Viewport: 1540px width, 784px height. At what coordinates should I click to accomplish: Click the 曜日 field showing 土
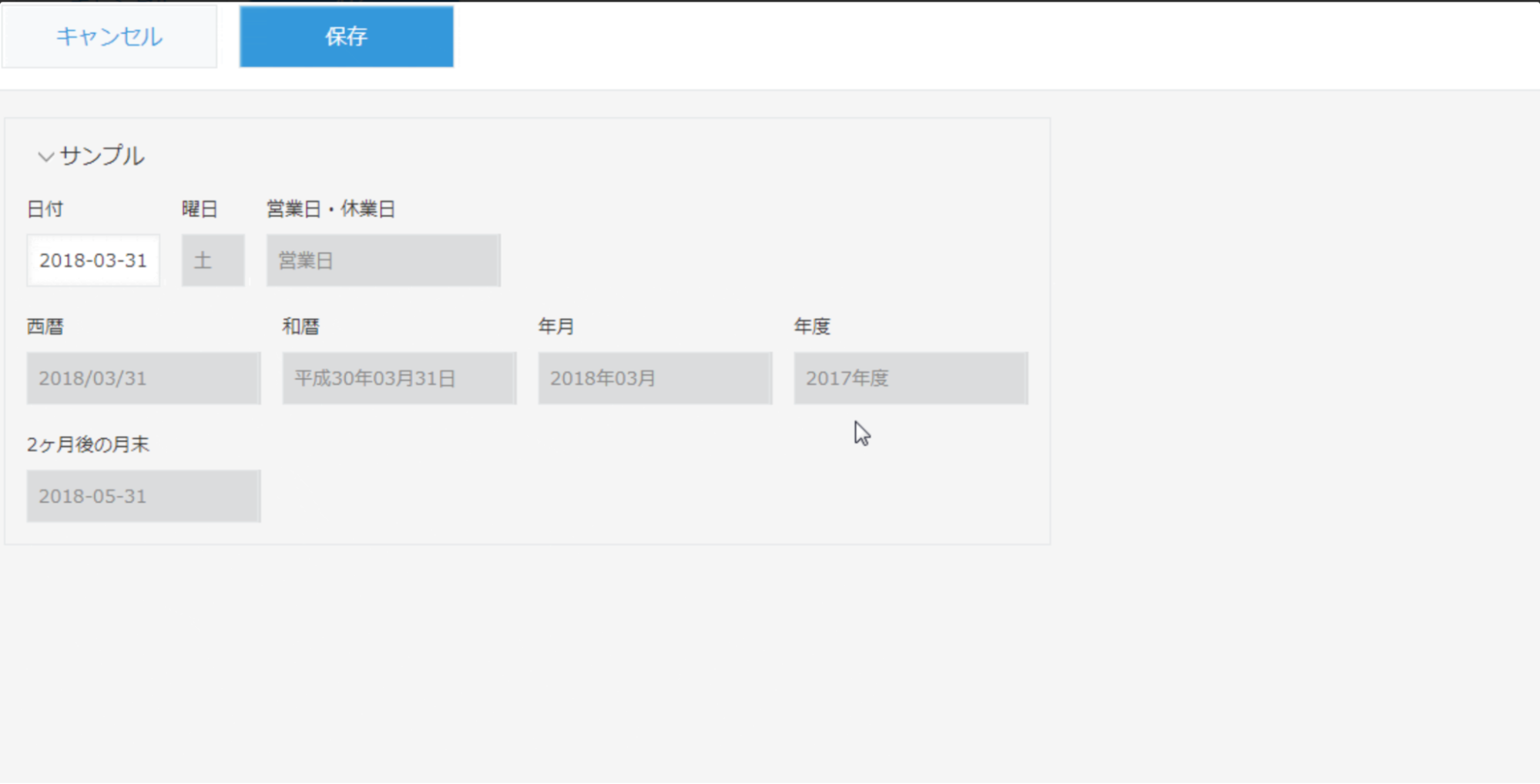coord(213,260)
